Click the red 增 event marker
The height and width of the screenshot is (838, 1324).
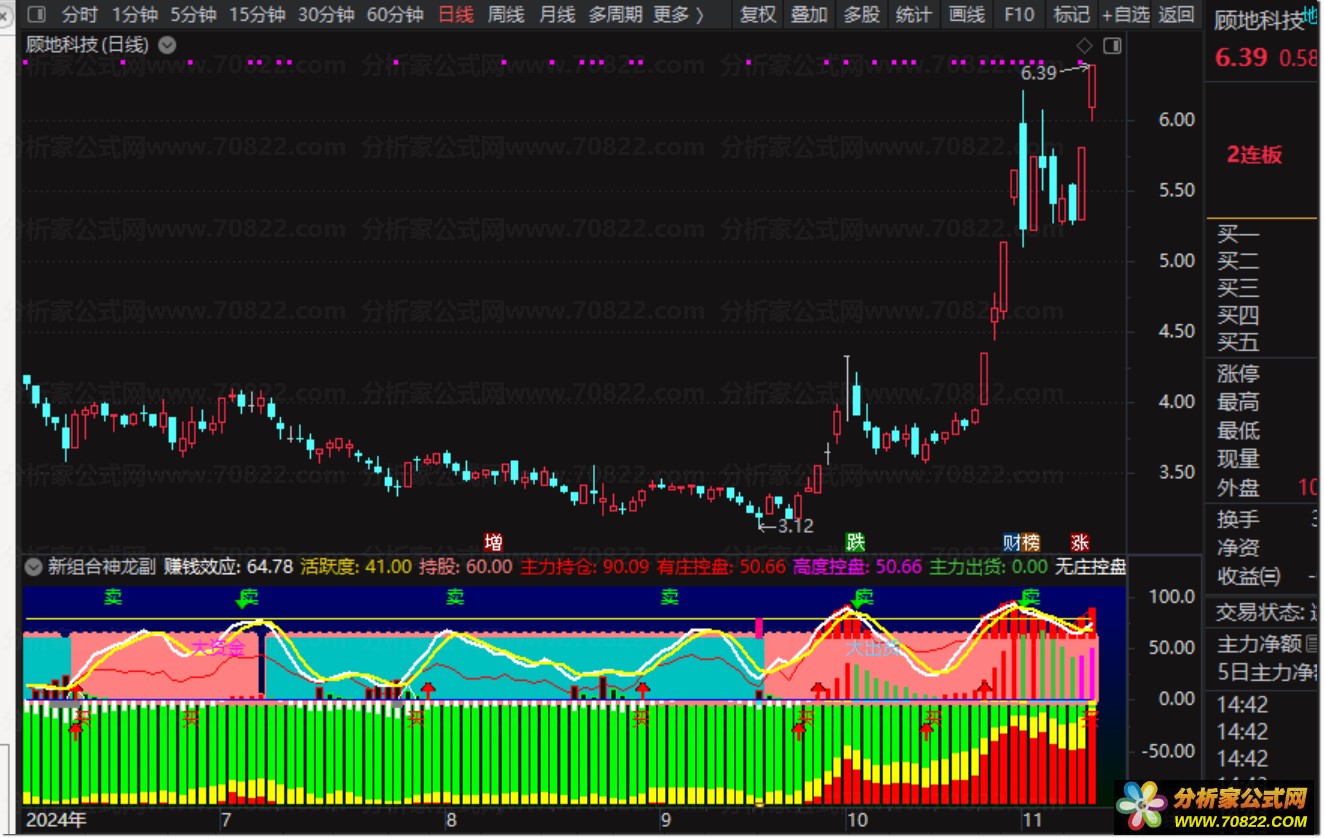[493, 542]
